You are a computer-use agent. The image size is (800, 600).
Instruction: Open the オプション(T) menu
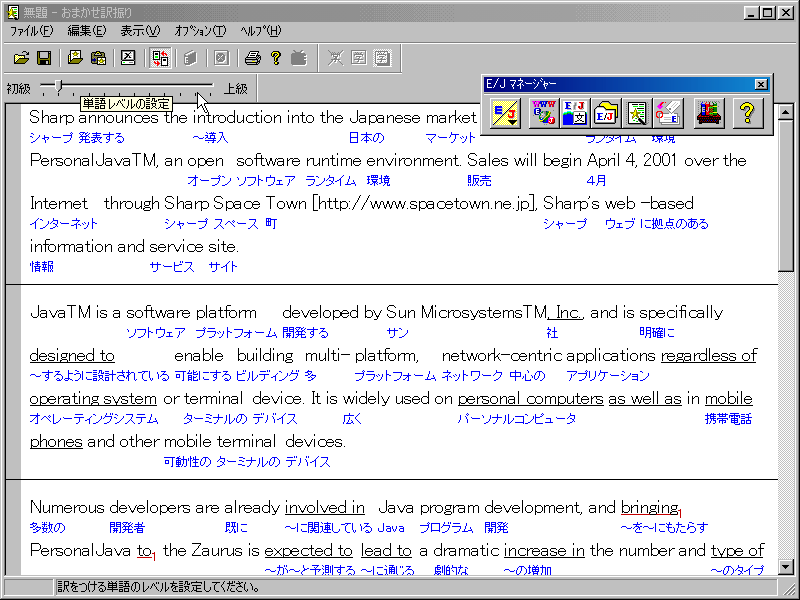point(200,31)
